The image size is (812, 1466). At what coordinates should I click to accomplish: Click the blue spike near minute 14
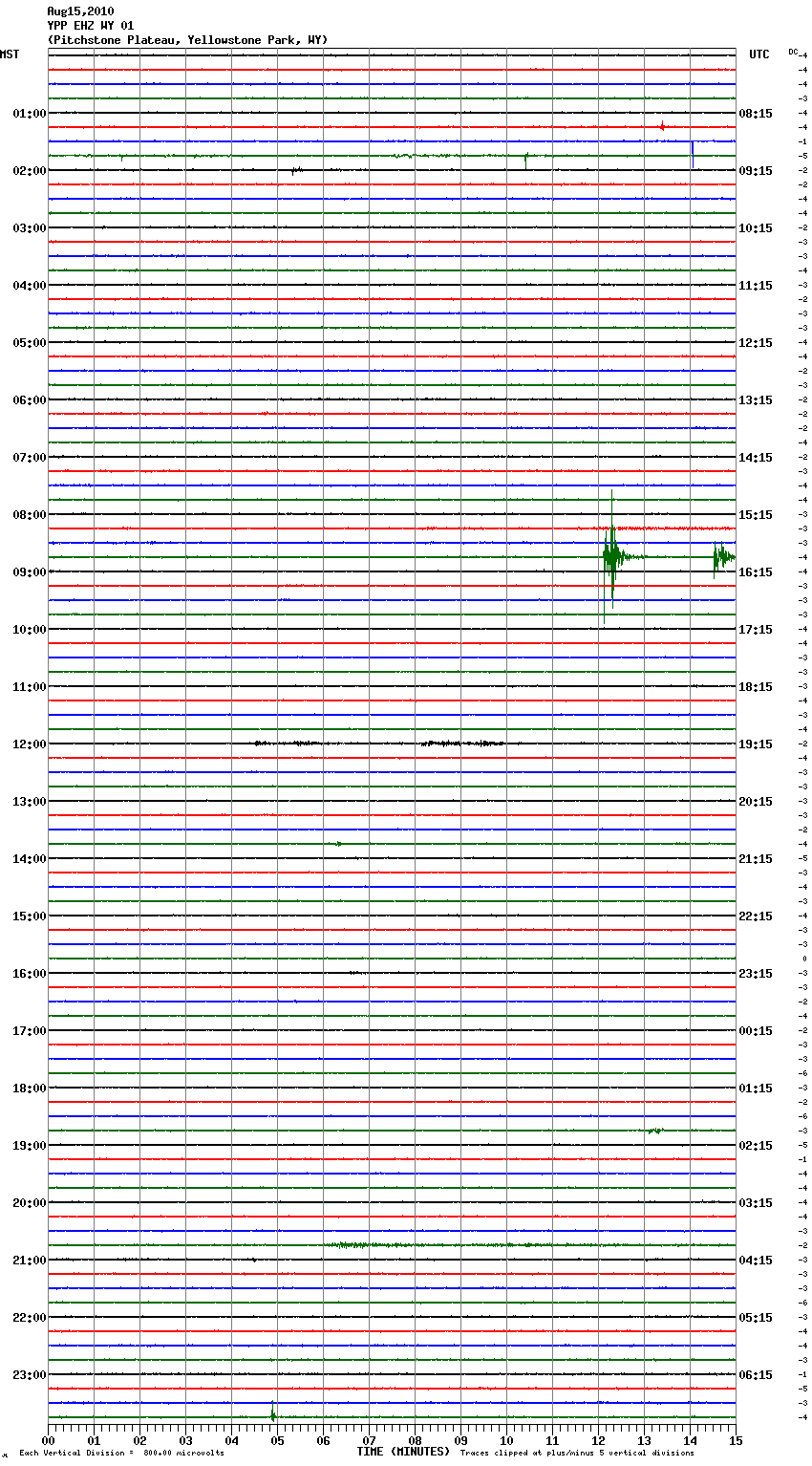coord(693,153)
